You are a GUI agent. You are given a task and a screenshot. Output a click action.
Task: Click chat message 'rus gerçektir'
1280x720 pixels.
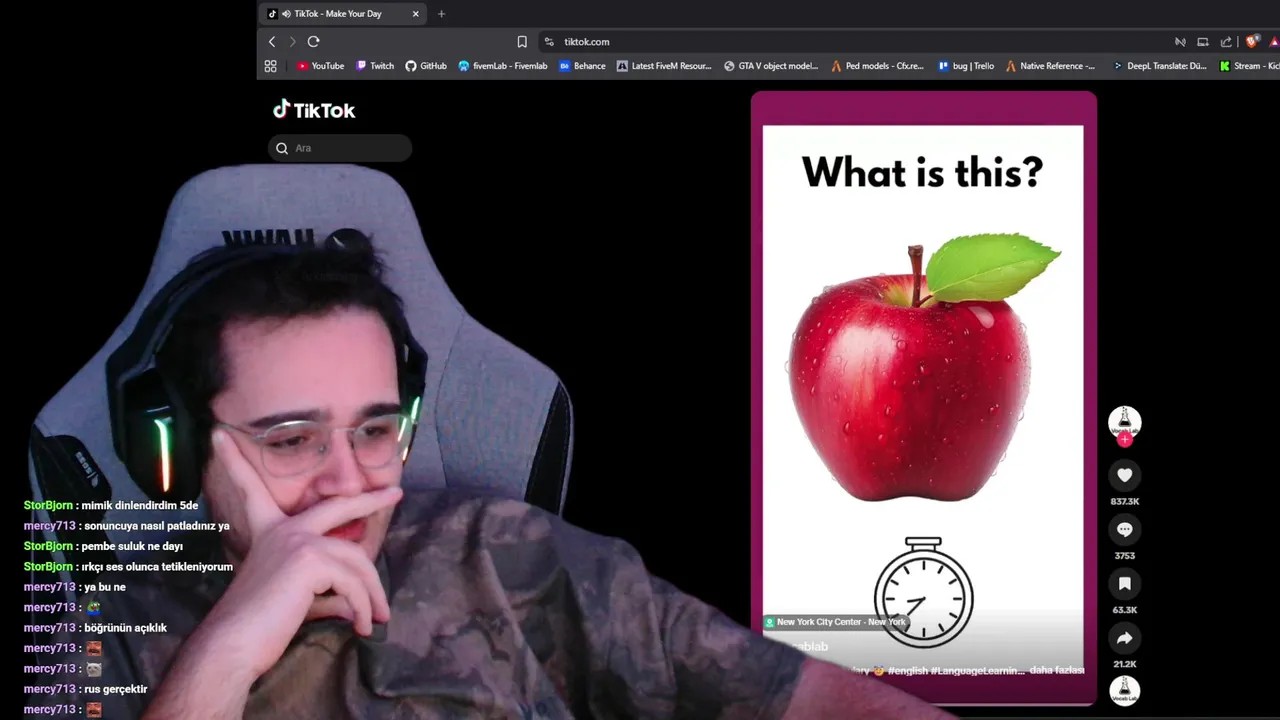pos(115,689)
